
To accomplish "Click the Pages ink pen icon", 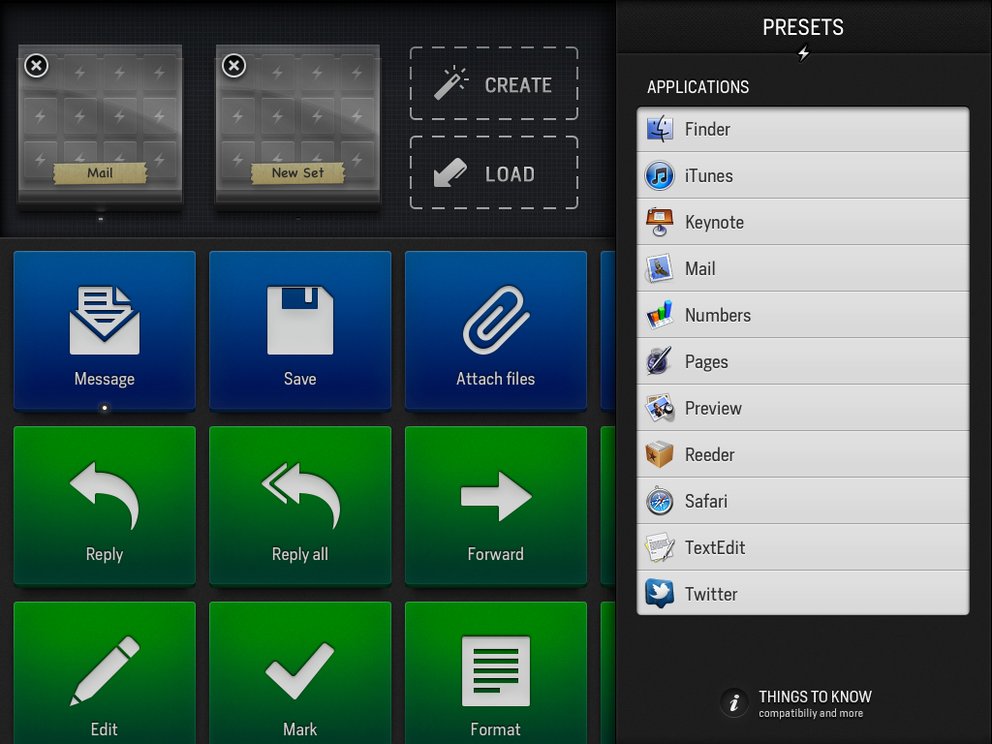I will click(659, 362).
